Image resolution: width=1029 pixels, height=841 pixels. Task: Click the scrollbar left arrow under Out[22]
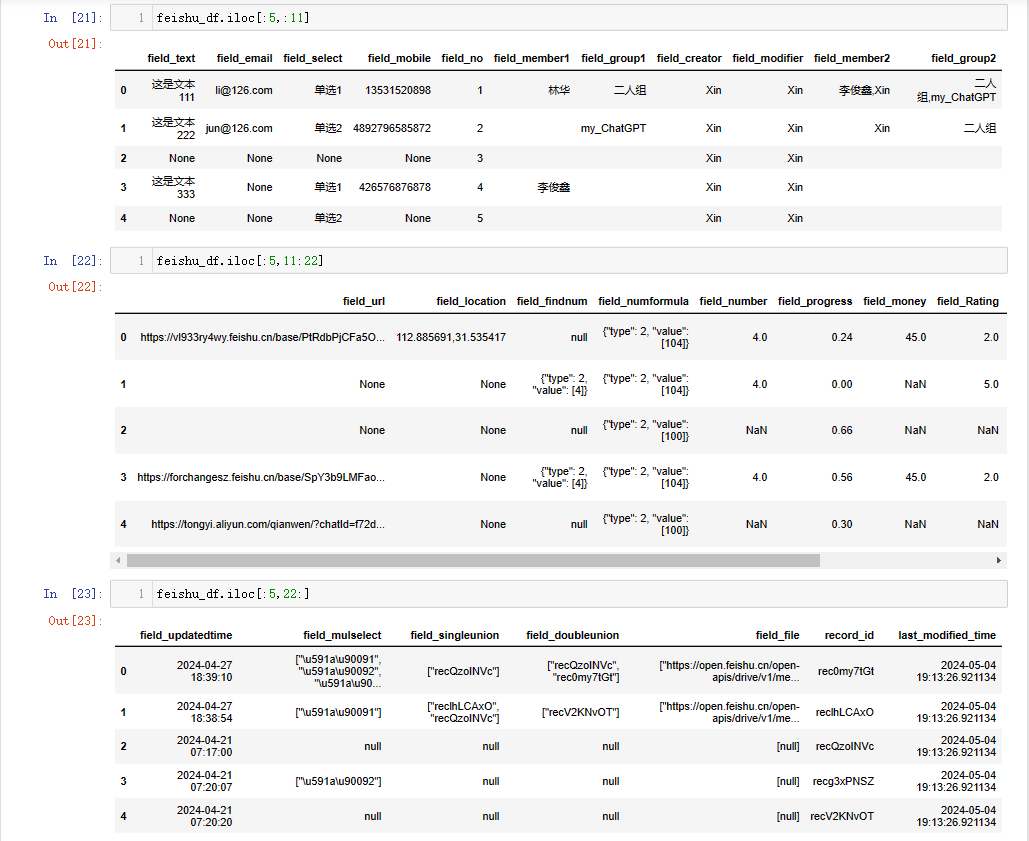[x=118, y=560]
